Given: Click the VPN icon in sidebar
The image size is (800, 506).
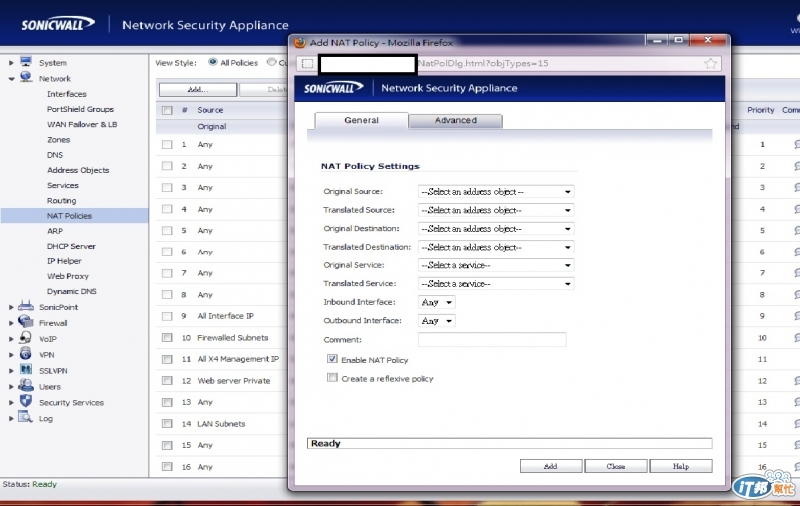Looking at the screenshot, I should pyautogui.click(x=26, y=353).
